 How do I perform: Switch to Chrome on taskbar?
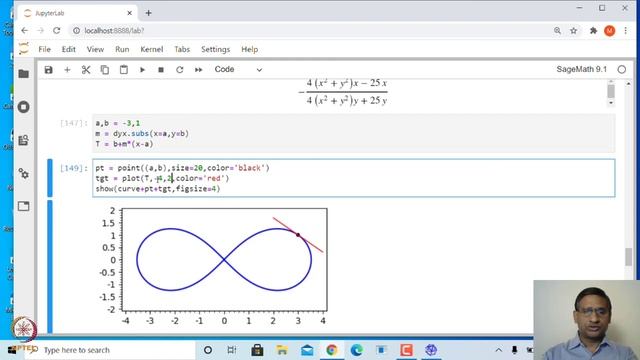point(332,350)
